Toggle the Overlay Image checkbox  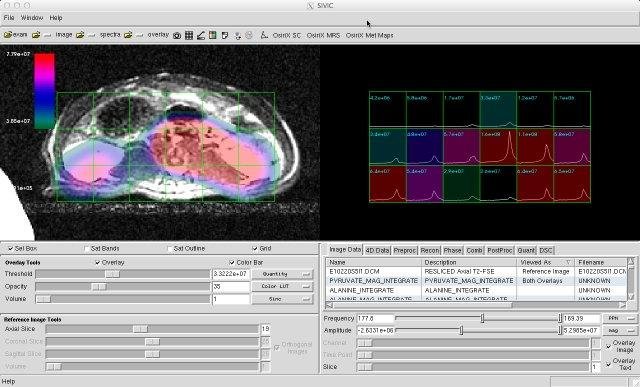pyautogui.click(x=608, y=346)
